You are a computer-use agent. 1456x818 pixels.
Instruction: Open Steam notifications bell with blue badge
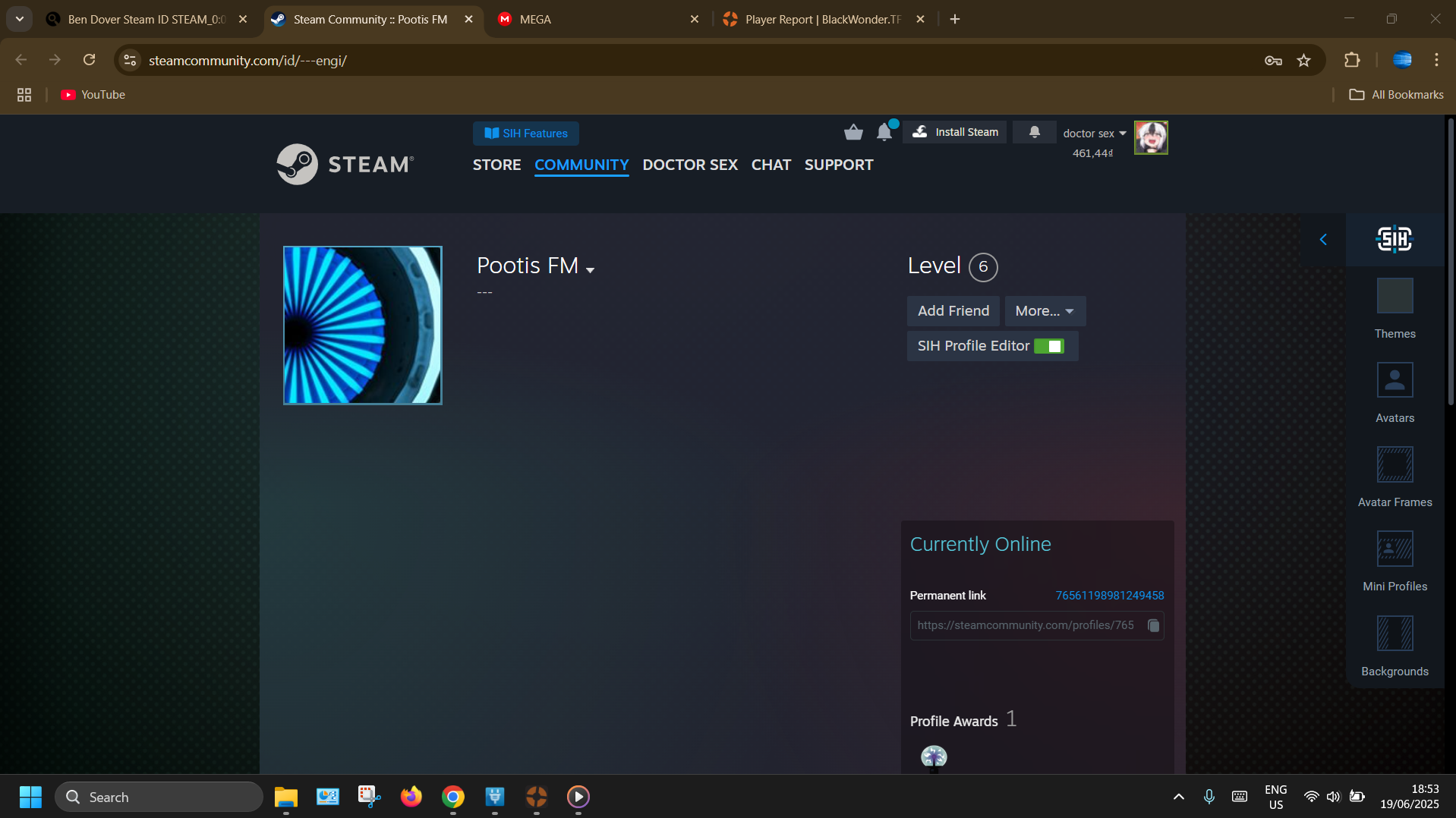coord(884,132)
